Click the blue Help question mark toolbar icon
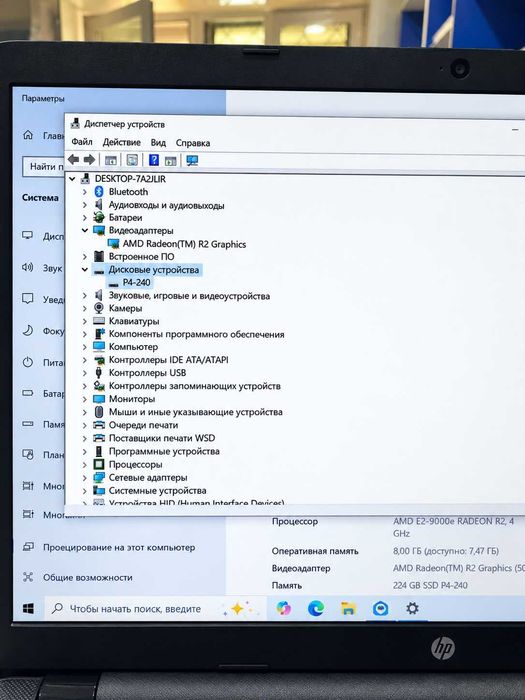The width and height of the screenshot is (525, 700). pyautogui.click(x=154, y=160)
